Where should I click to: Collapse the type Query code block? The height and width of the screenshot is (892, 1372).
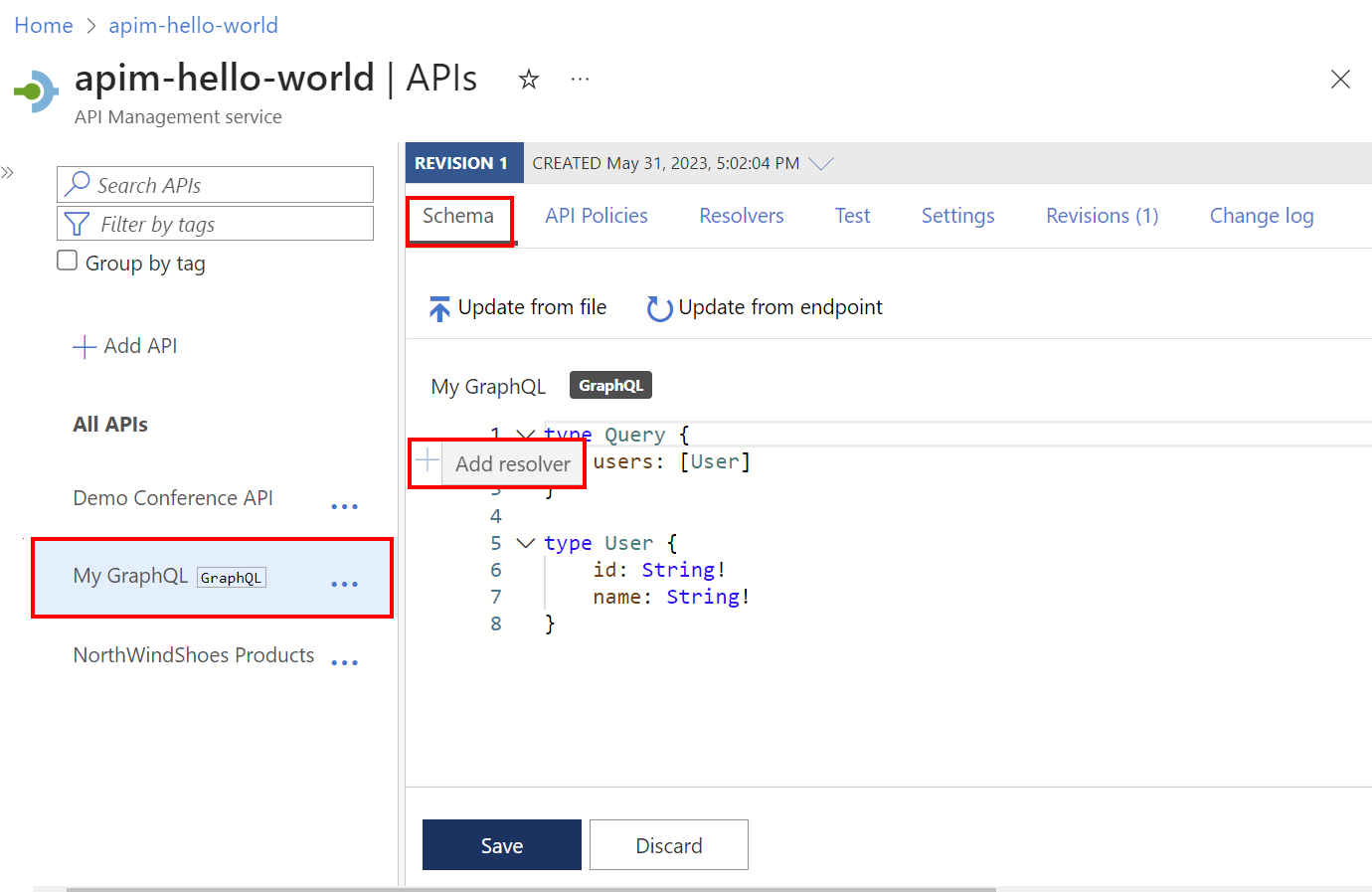click(x=525, y=435)
